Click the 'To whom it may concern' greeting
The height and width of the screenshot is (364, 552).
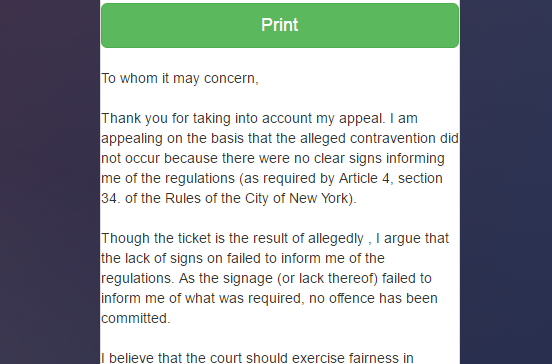(180, 79)
